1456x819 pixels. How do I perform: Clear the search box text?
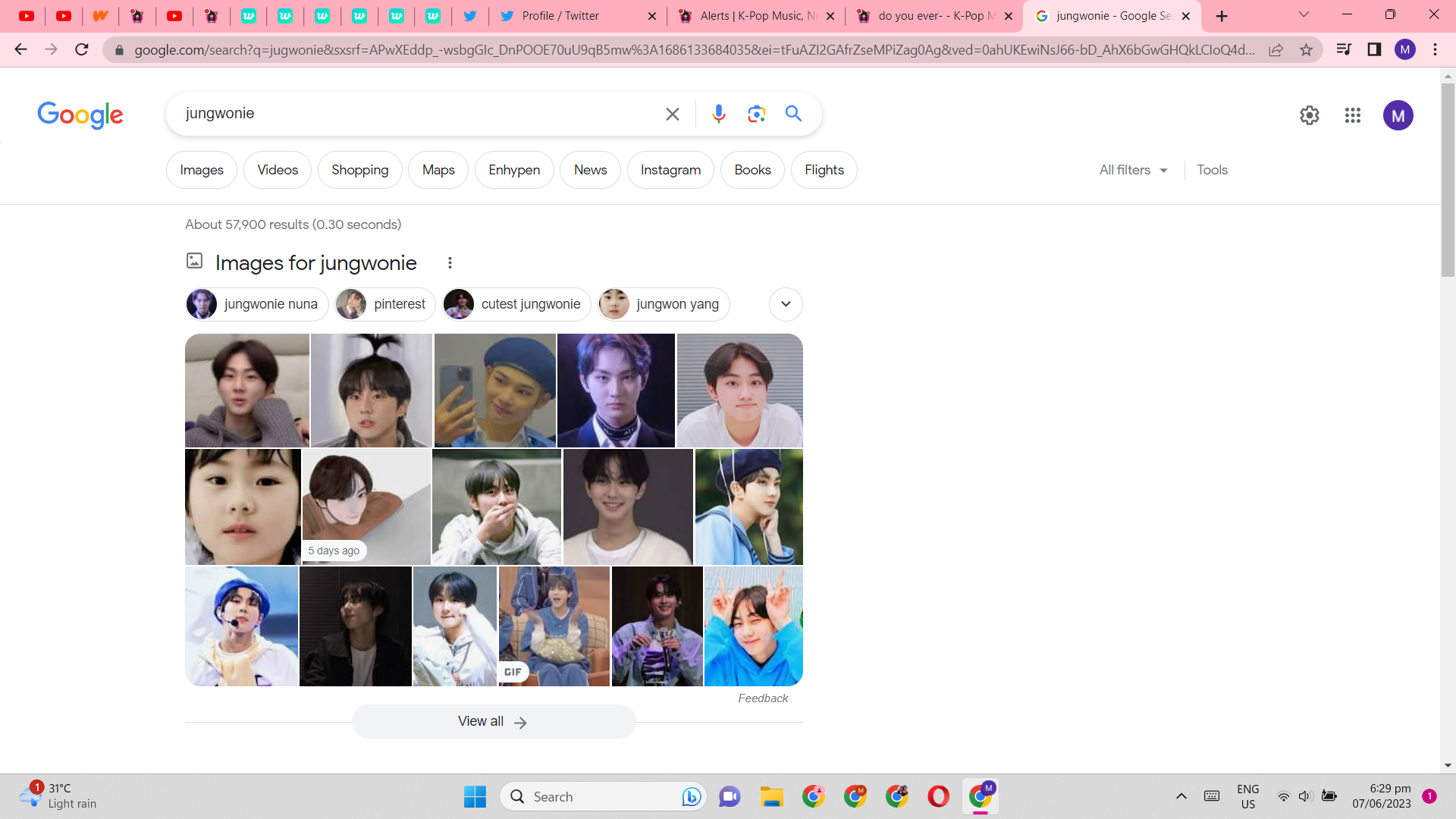[x=672, y=114]
